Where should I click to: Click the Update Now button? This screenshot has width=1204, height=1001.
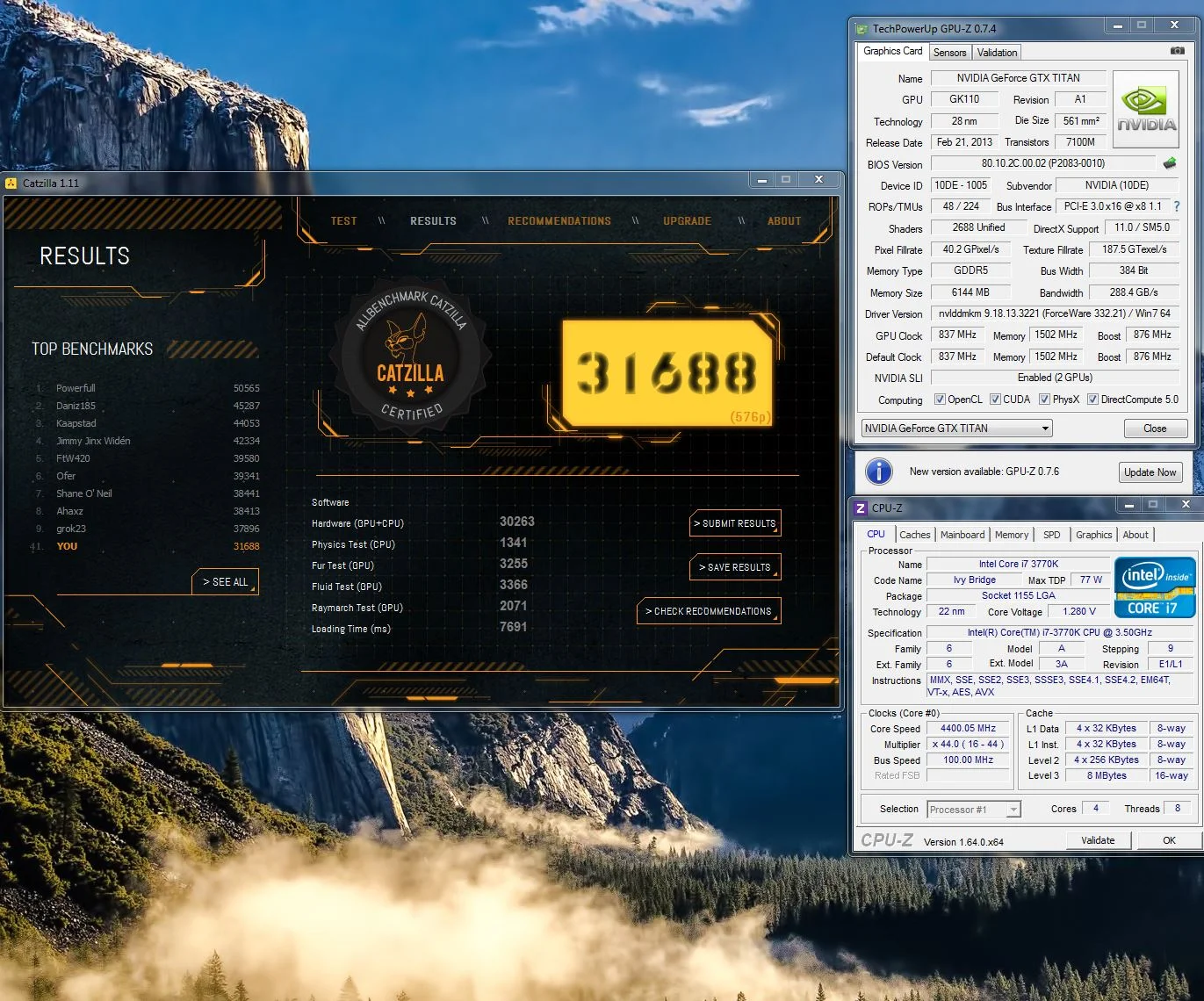pyautogui.click(x=1150, y=472)
